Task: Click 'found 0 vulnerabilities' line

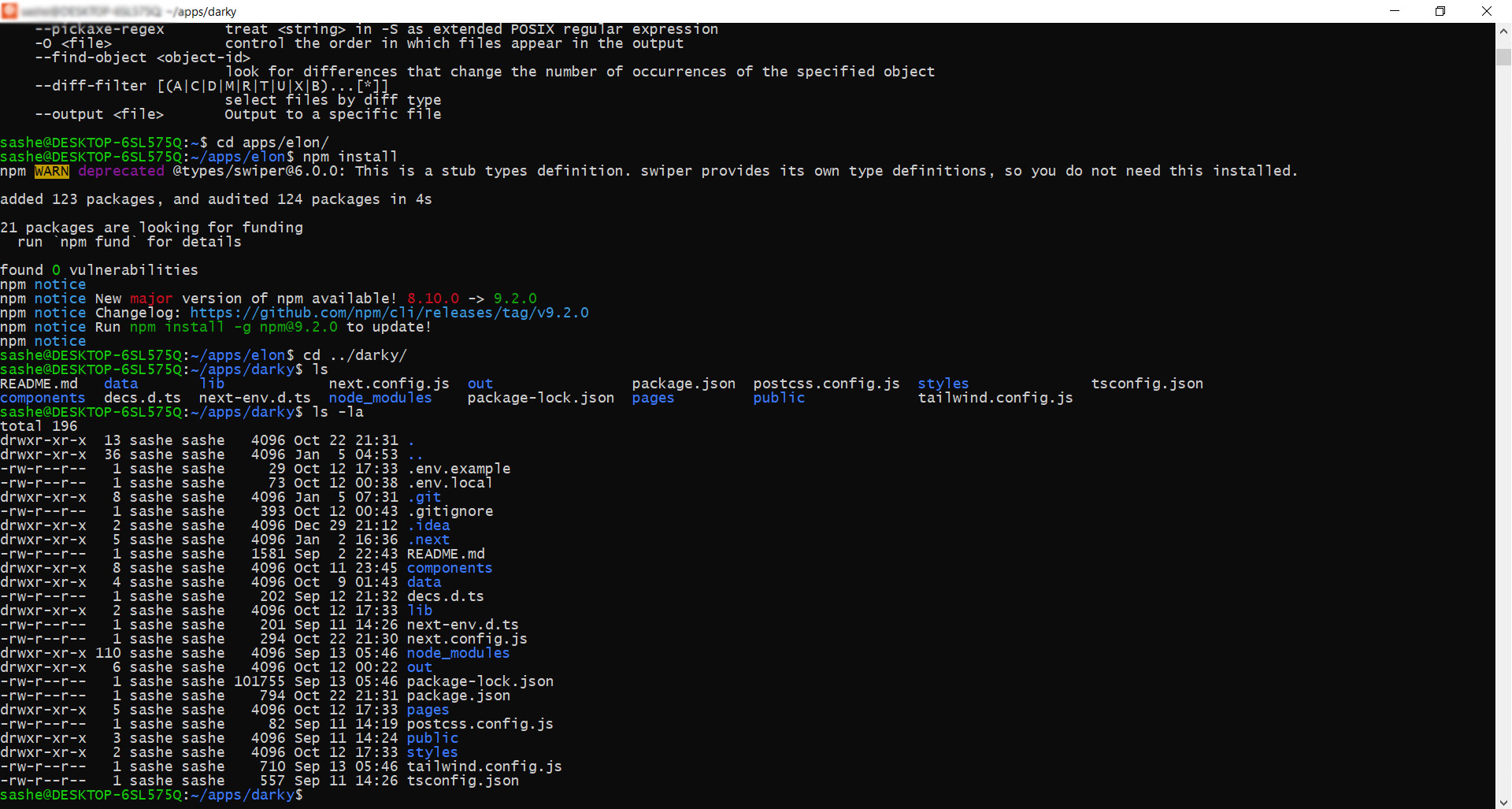Action: pyautogui.click(x=99, y=270)
